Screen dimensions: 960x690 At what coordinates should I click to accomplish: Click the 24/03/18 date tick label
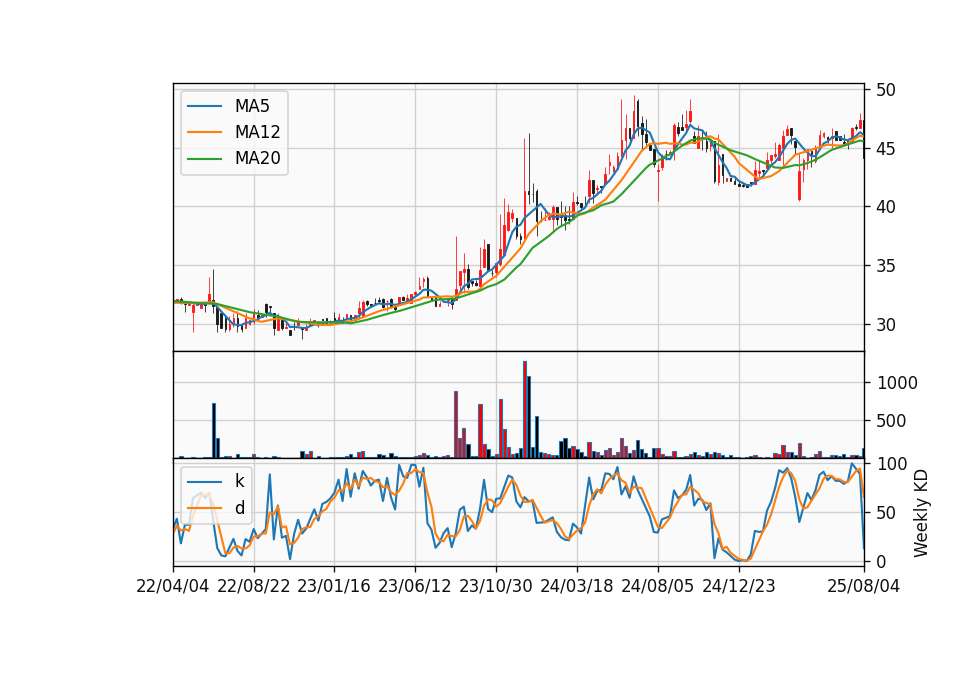(x=576, y=586)
